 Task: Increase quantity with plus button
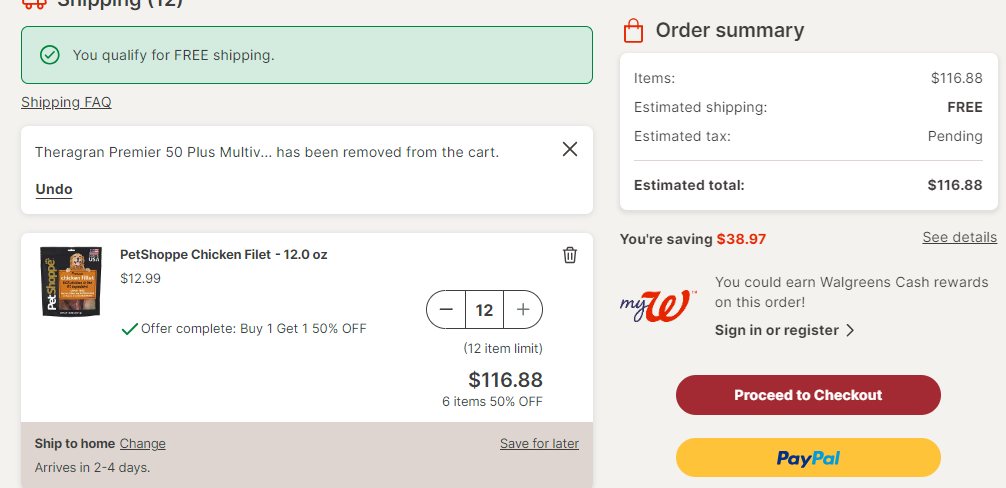[523, 310]
